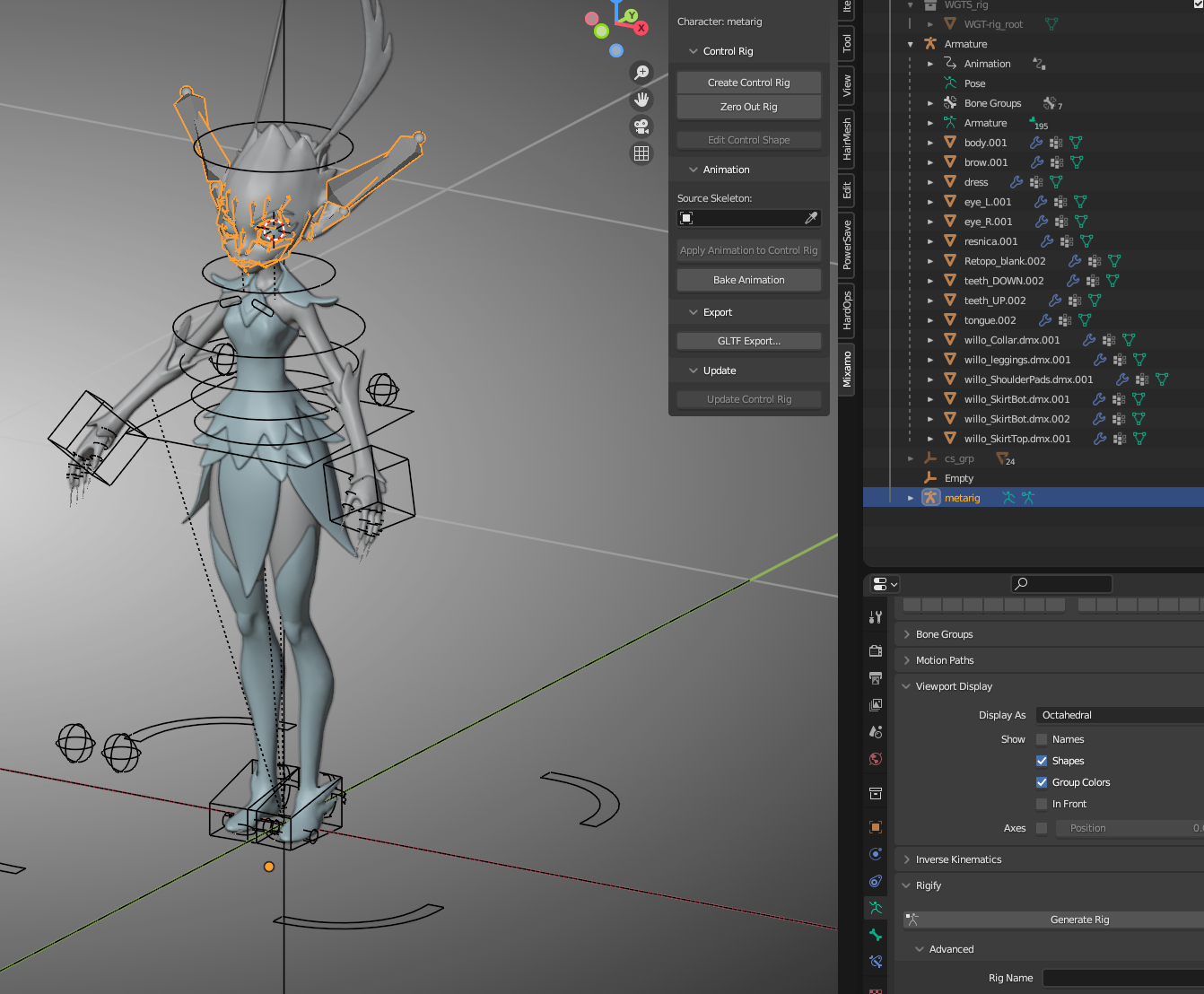
Task: Open the World properties tab icon
Action: coord(876,759)
